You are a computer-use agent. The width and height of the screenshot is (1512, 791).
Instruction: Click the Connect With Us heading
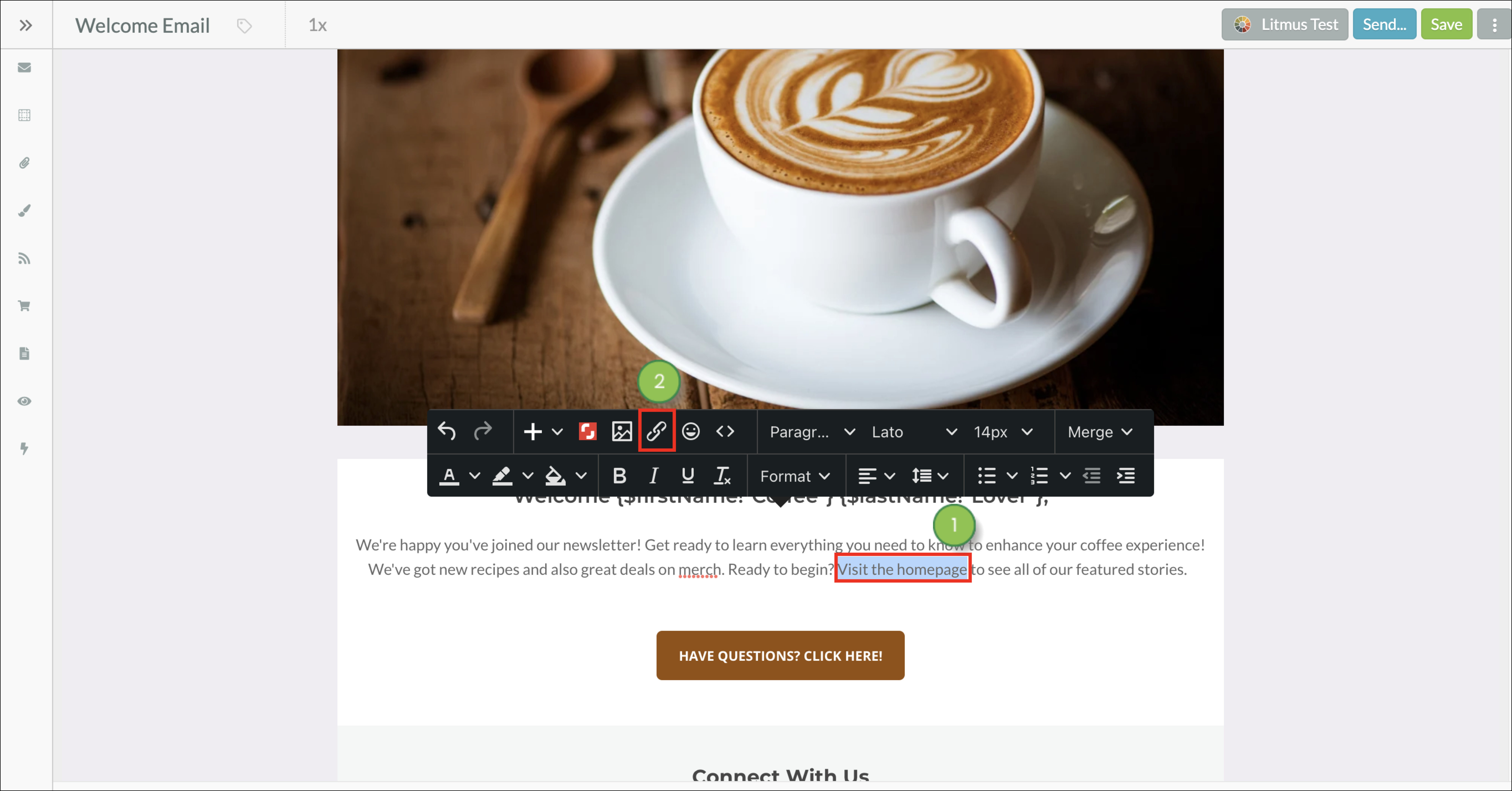[780, 775]
